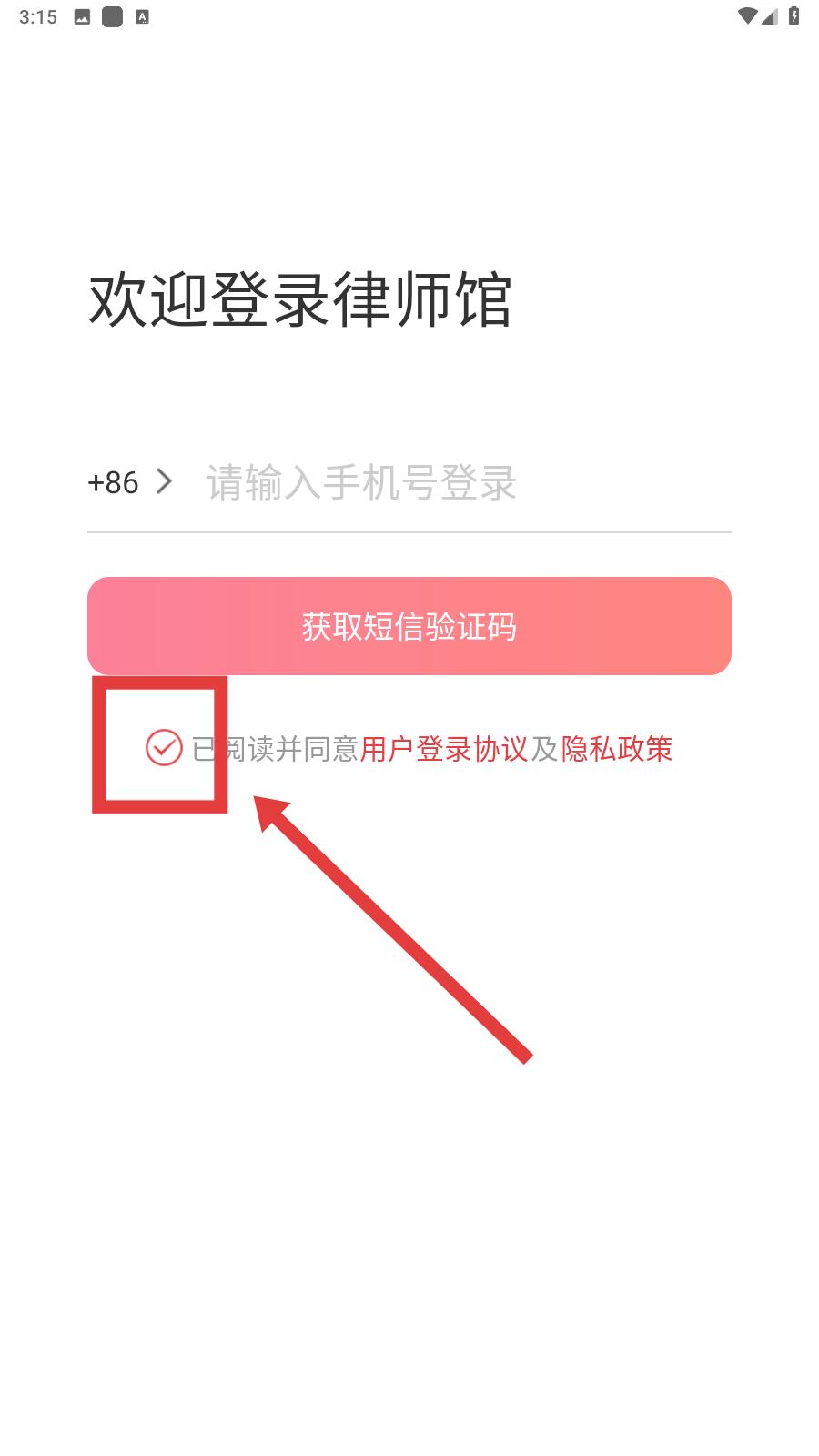Open the 用户登录协议 link
Image resolution: width=819 pixels, height=1456 pixels.
point(444,749)
